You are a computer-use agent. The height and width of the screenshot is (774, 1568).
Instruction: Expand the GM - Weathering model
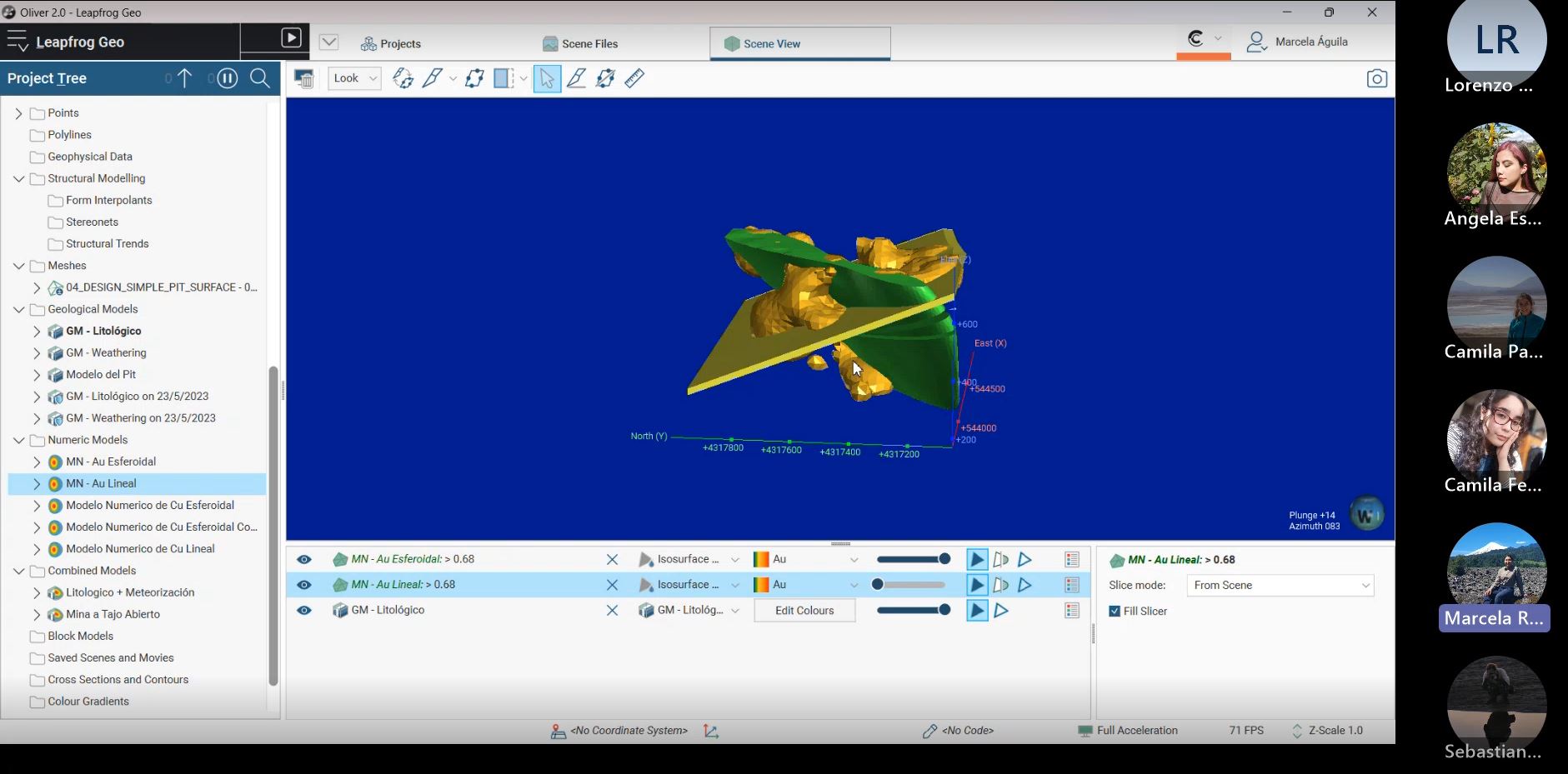point(37,353)
